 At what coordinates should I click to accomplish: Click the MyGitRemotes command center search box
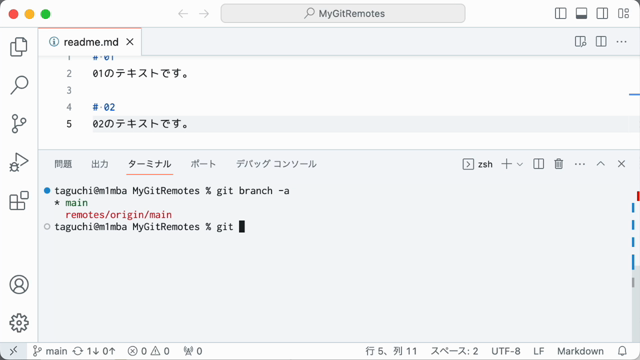click(x=343, y=13)
